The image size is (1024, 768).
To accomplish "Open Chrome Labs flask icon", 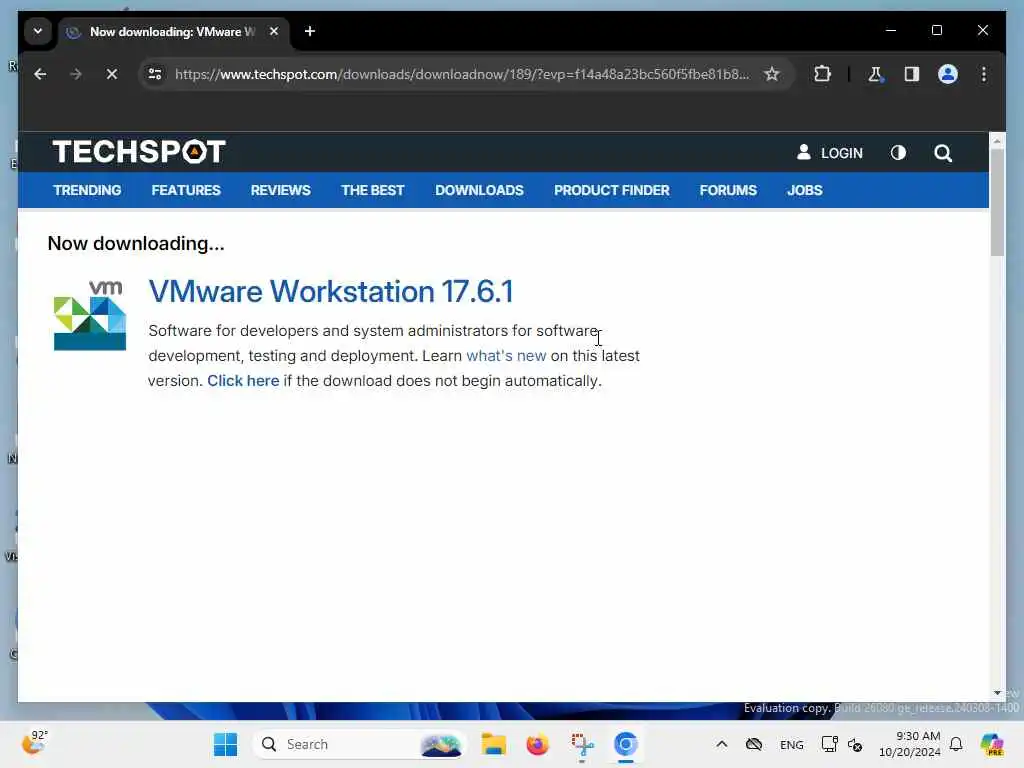I will [x=875, y=74].
